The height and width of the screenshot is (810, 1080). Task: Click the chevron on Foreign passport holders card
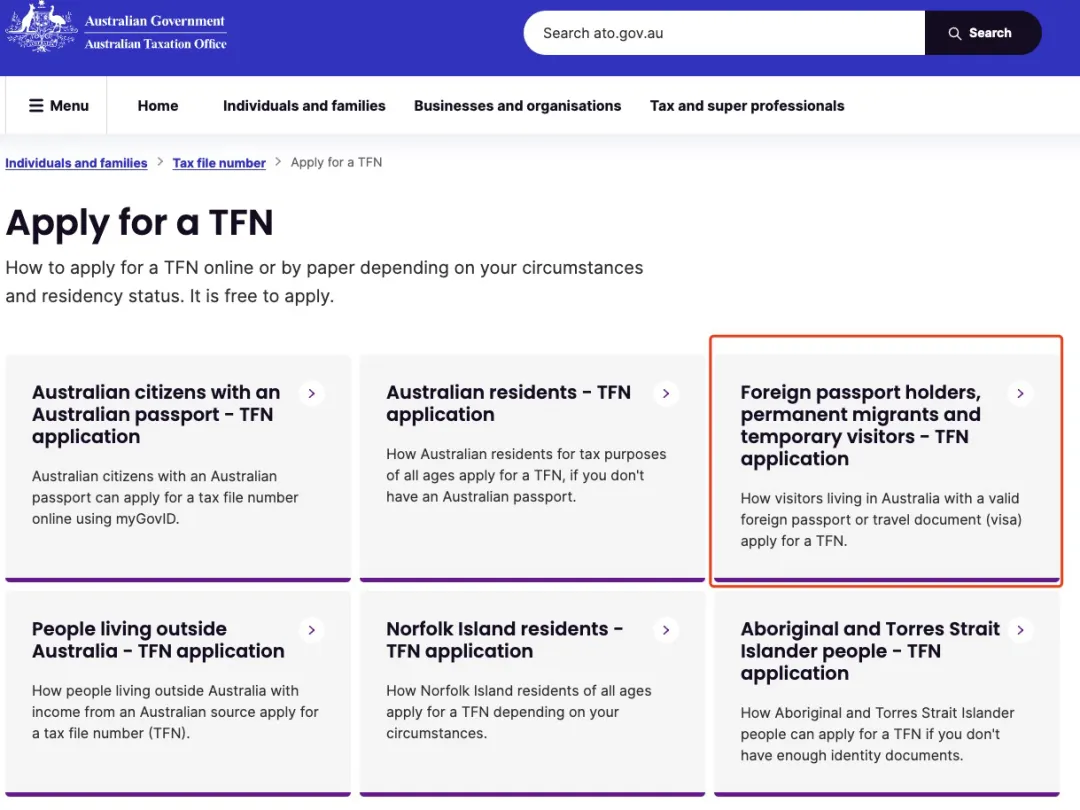point(1020,393)
